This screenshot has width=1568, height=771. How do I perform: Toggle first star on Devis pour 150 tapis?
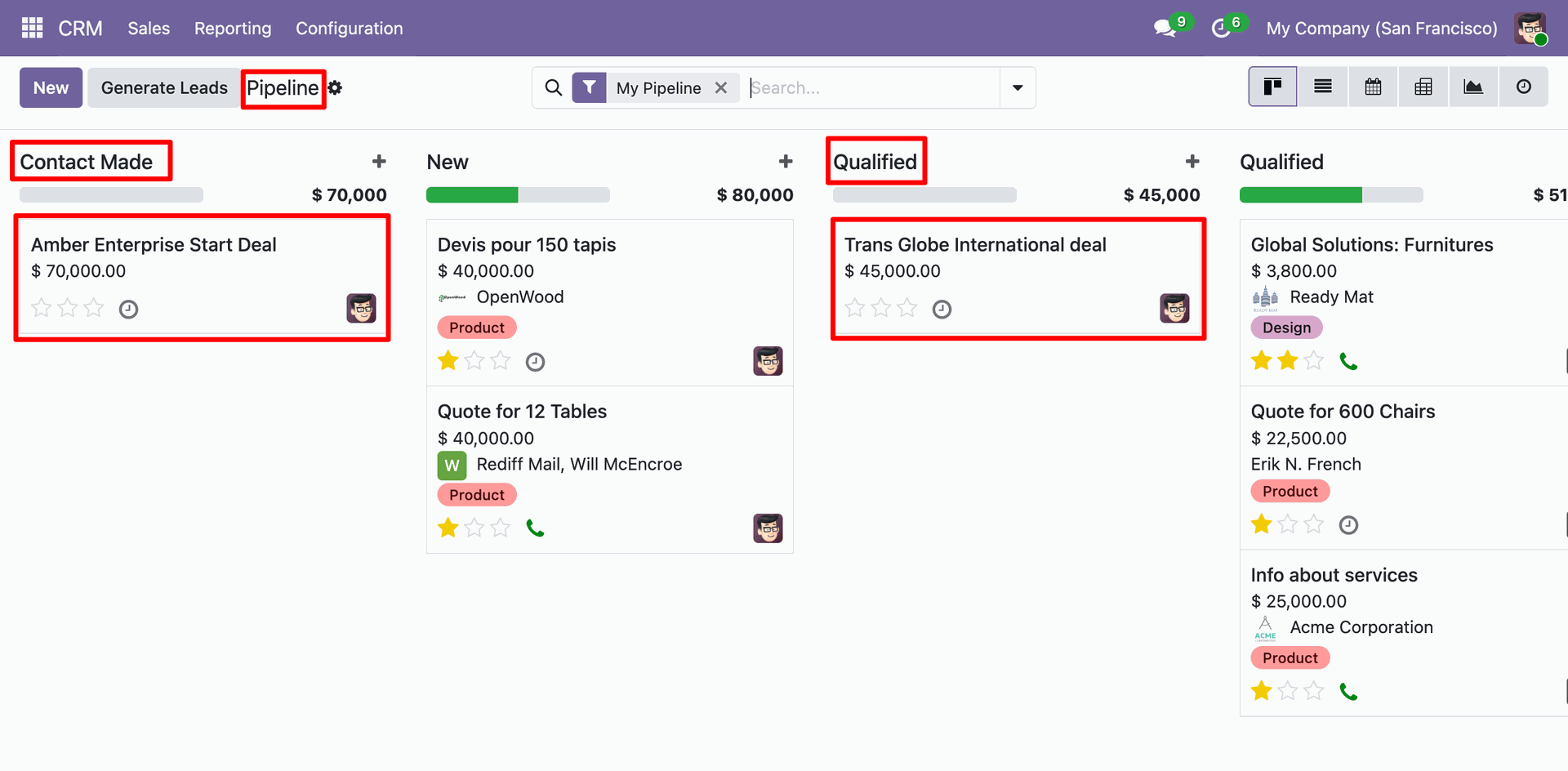(x=448, y=360)
